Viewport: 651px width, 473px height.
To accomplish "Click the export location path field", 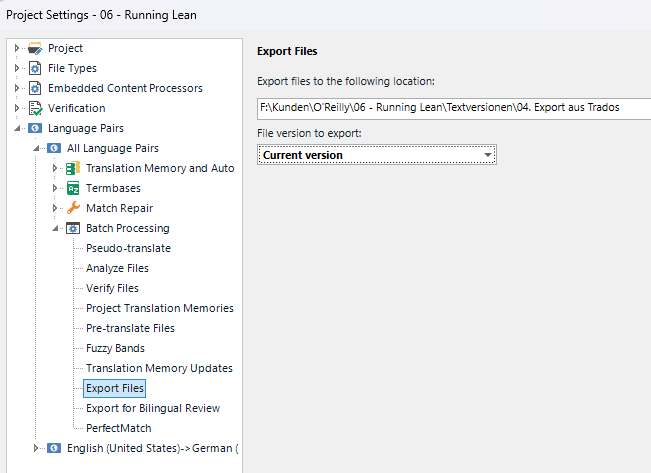I will [452, 107].
